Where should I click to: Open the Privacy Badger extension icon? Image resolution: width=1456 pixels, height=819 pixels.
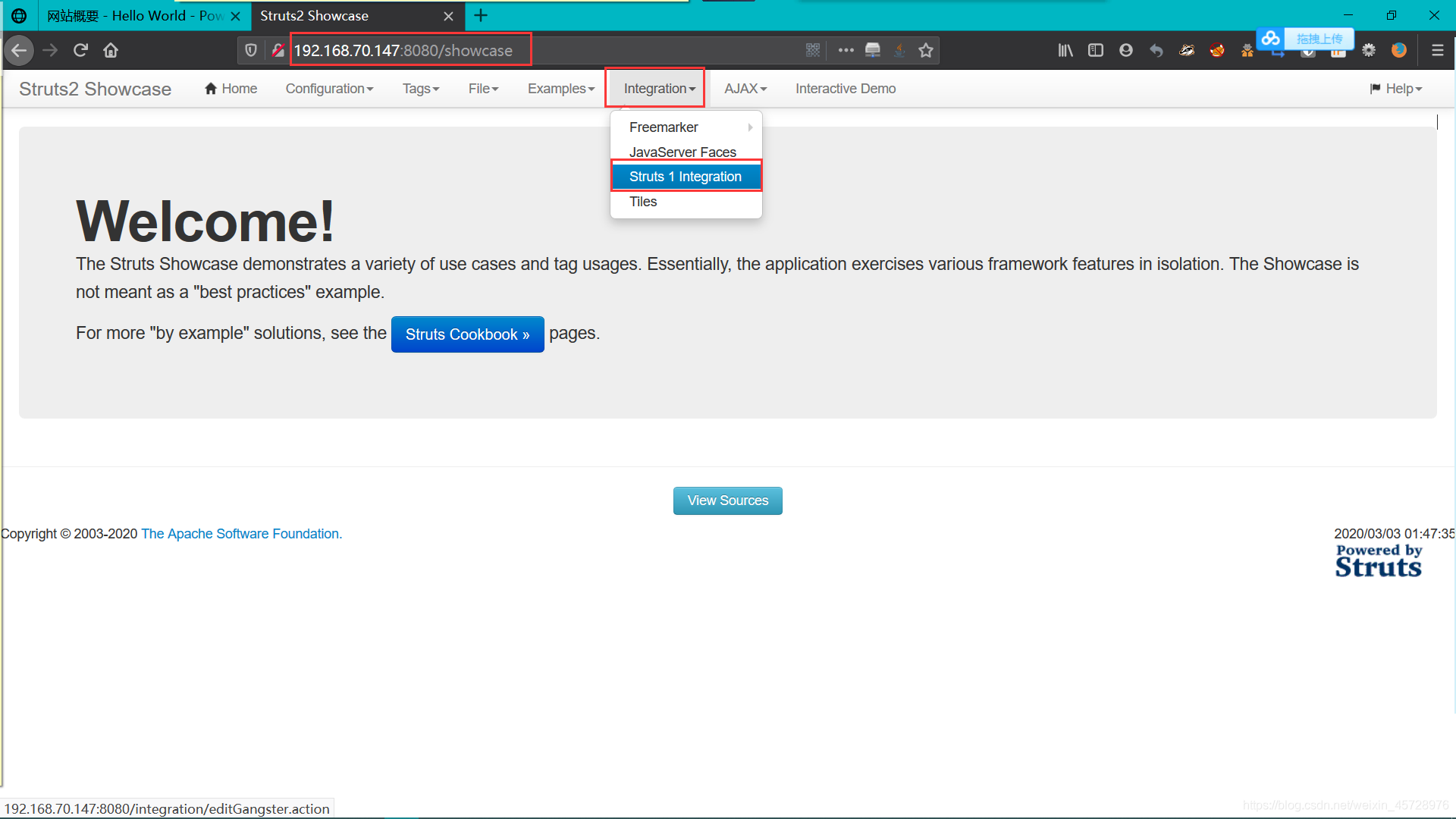click(x=1187, y=50)
